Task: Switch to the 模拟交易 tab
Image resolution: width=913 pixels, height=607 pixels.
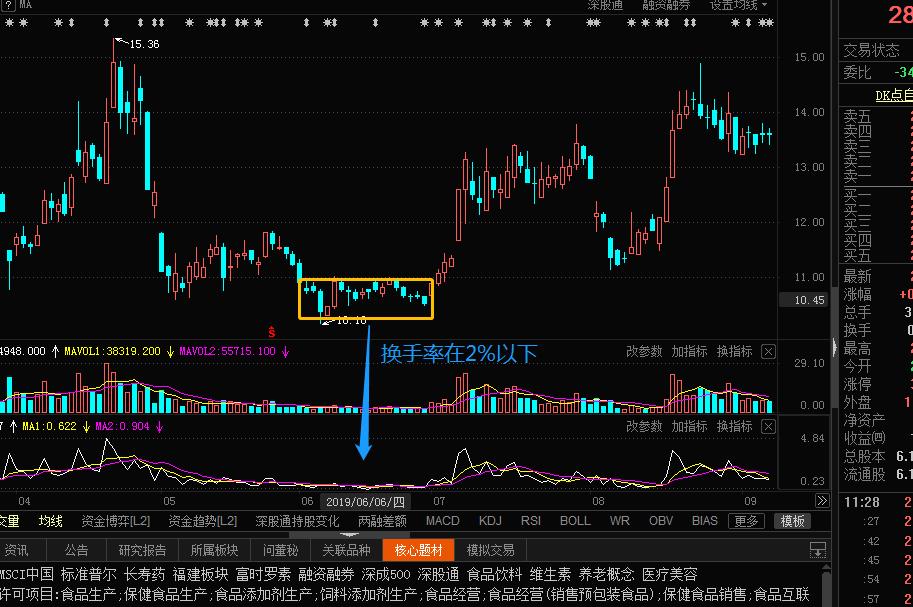Action: pyautogui.click(x=492, y=549)
